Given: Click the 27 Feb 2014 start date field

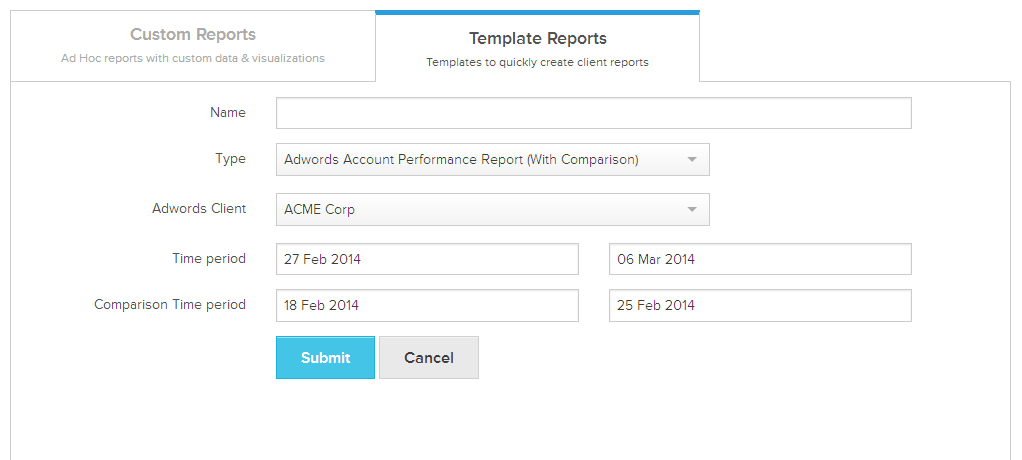Looking at the screenshot, I should pyautogui.click(x=427, y=259).
